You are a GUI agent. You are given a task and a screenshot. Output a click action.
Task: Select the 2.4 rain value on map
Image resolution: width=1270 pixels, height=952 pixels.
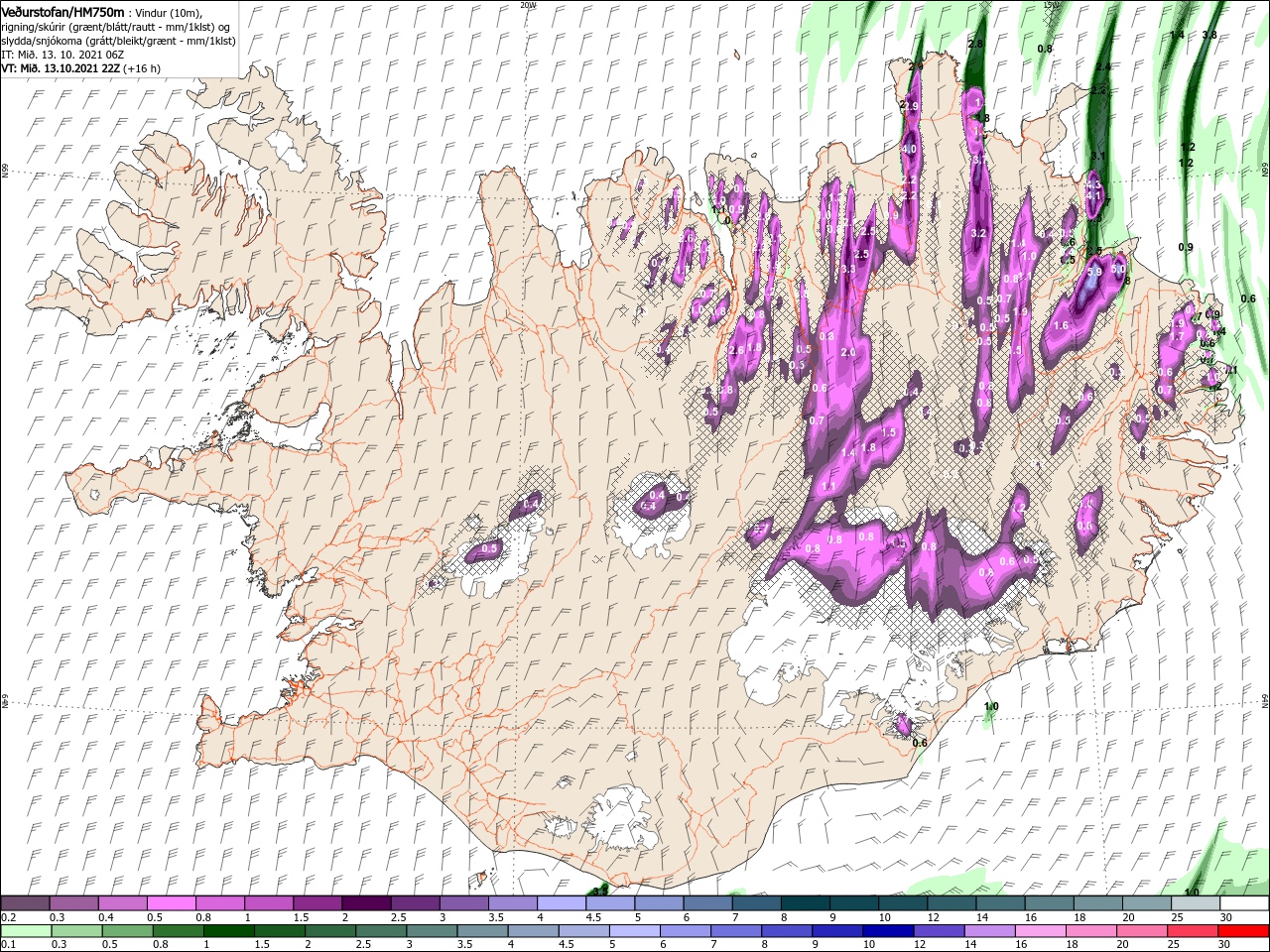click(1103, 66)
